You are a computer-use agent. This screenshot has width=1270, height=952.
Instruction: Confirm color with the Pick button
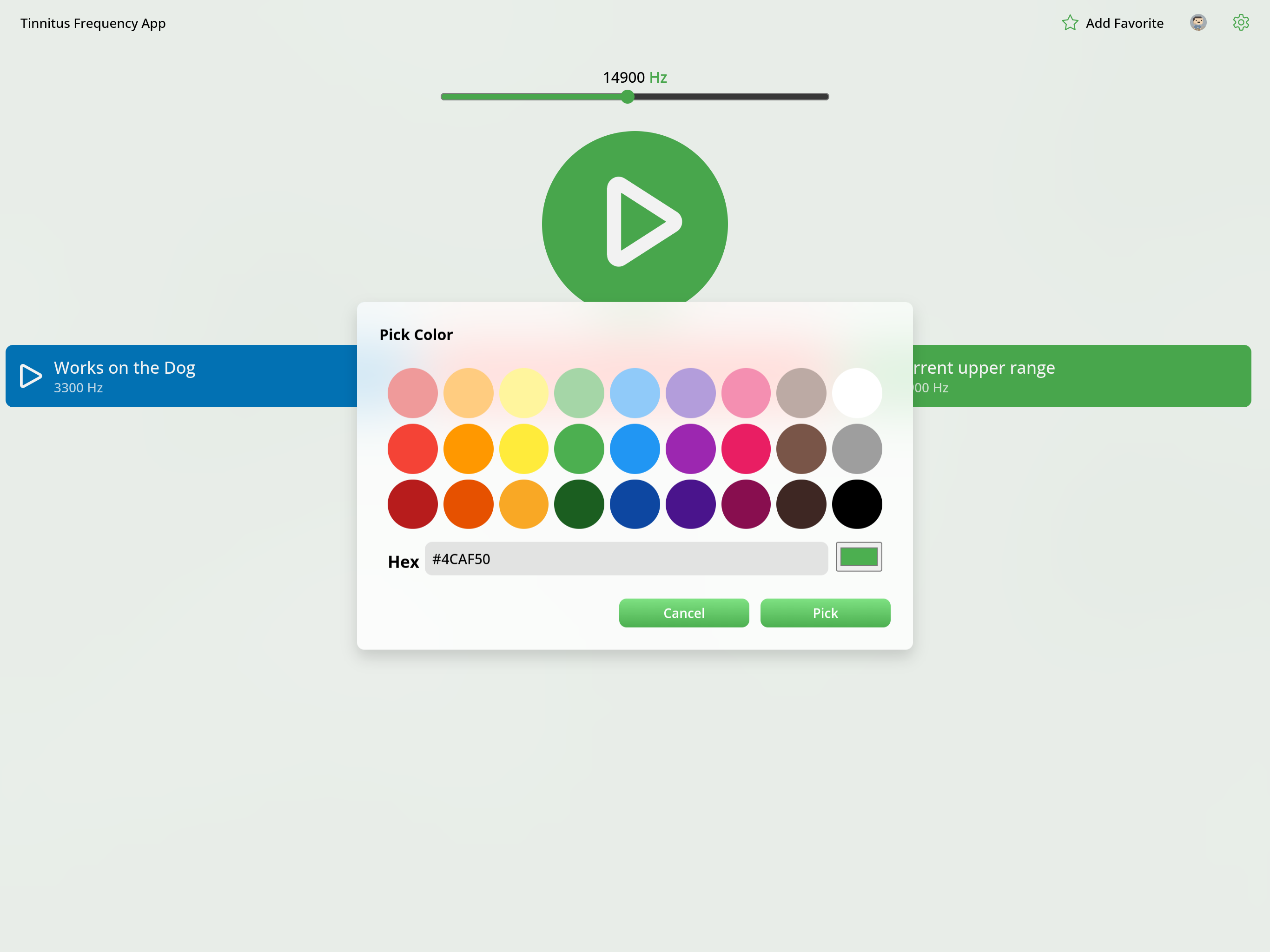click(x=825, y=613)
